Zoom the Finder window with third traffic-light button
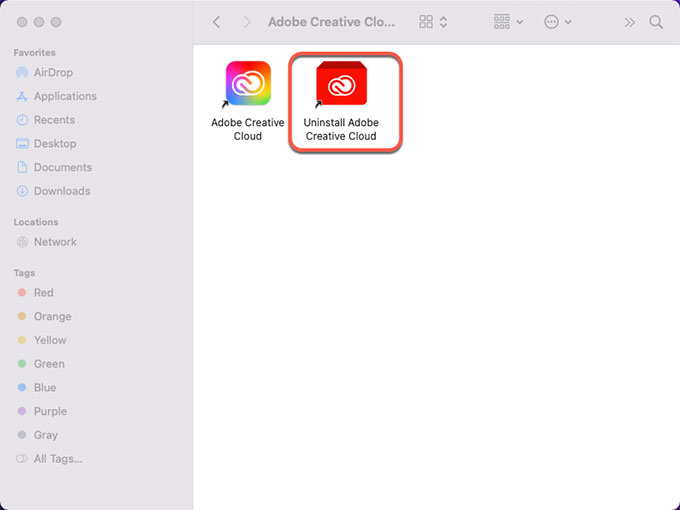The width and height of the screenshot is (680, 510). click(56, 22)
